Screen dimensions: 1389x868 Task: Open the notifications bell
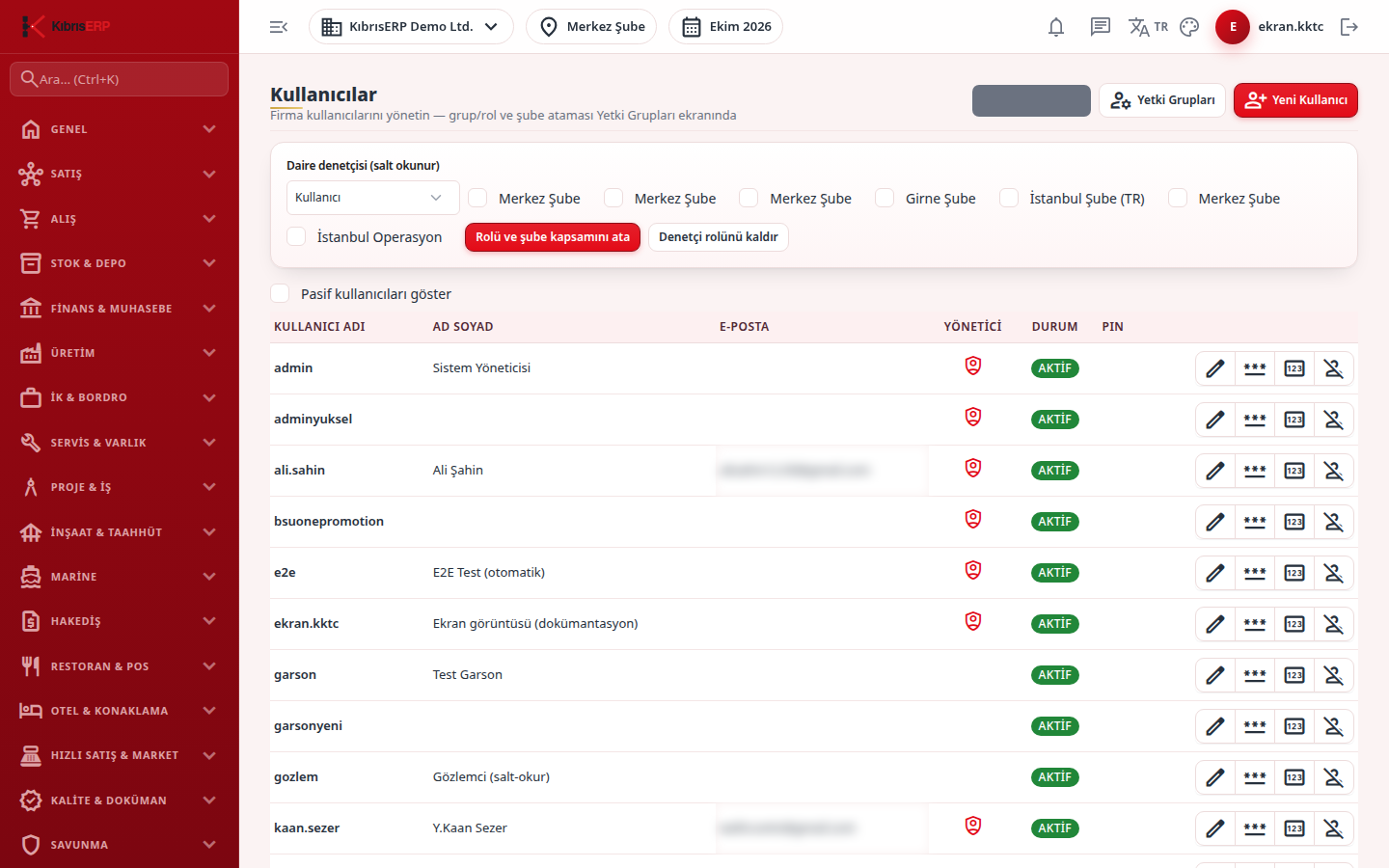click(x=1056, y=27)
